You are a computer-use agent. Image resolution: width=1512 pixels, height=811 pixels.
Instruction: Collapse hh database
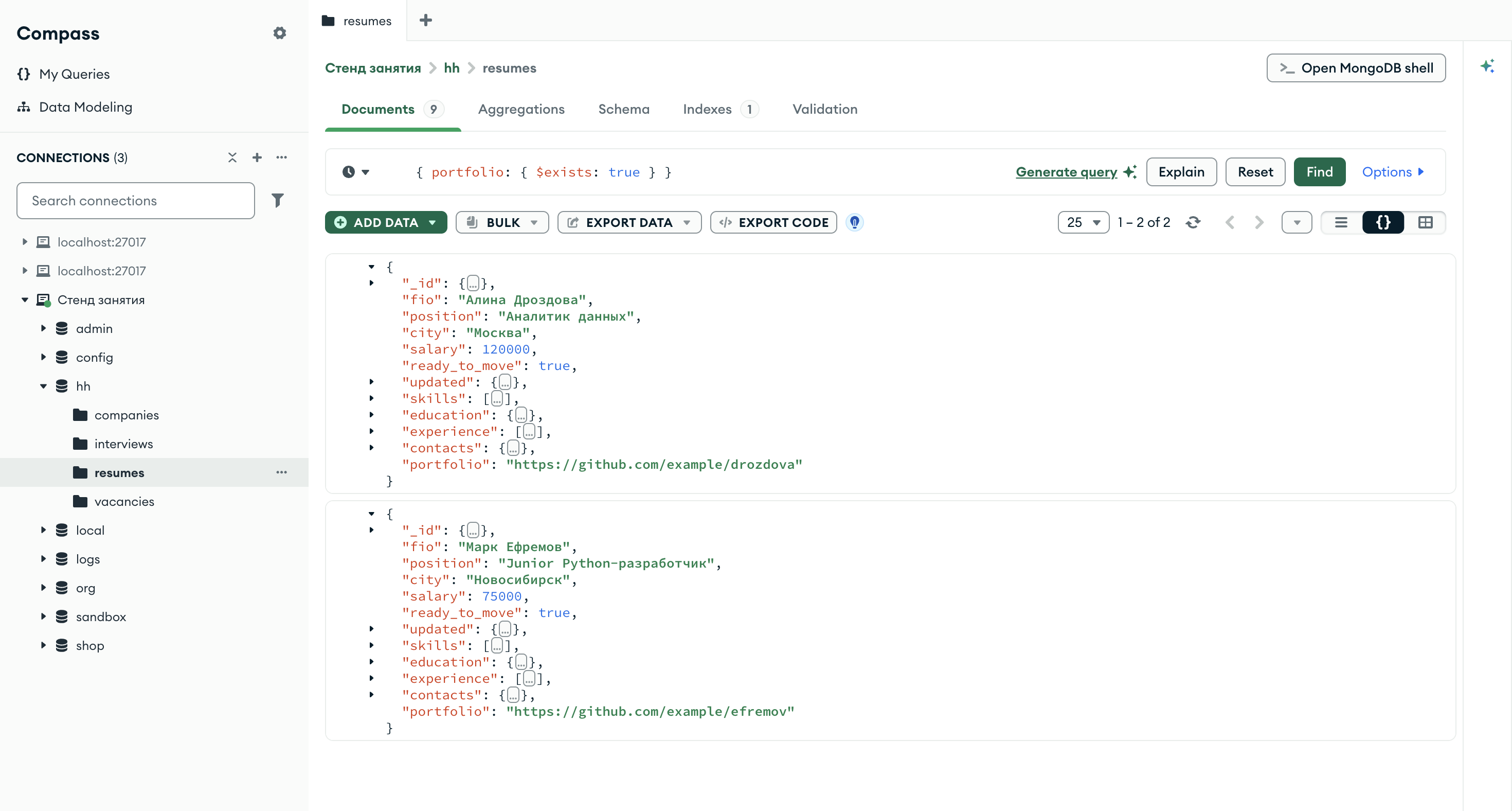pyautogui.click(x=43, y=386)
